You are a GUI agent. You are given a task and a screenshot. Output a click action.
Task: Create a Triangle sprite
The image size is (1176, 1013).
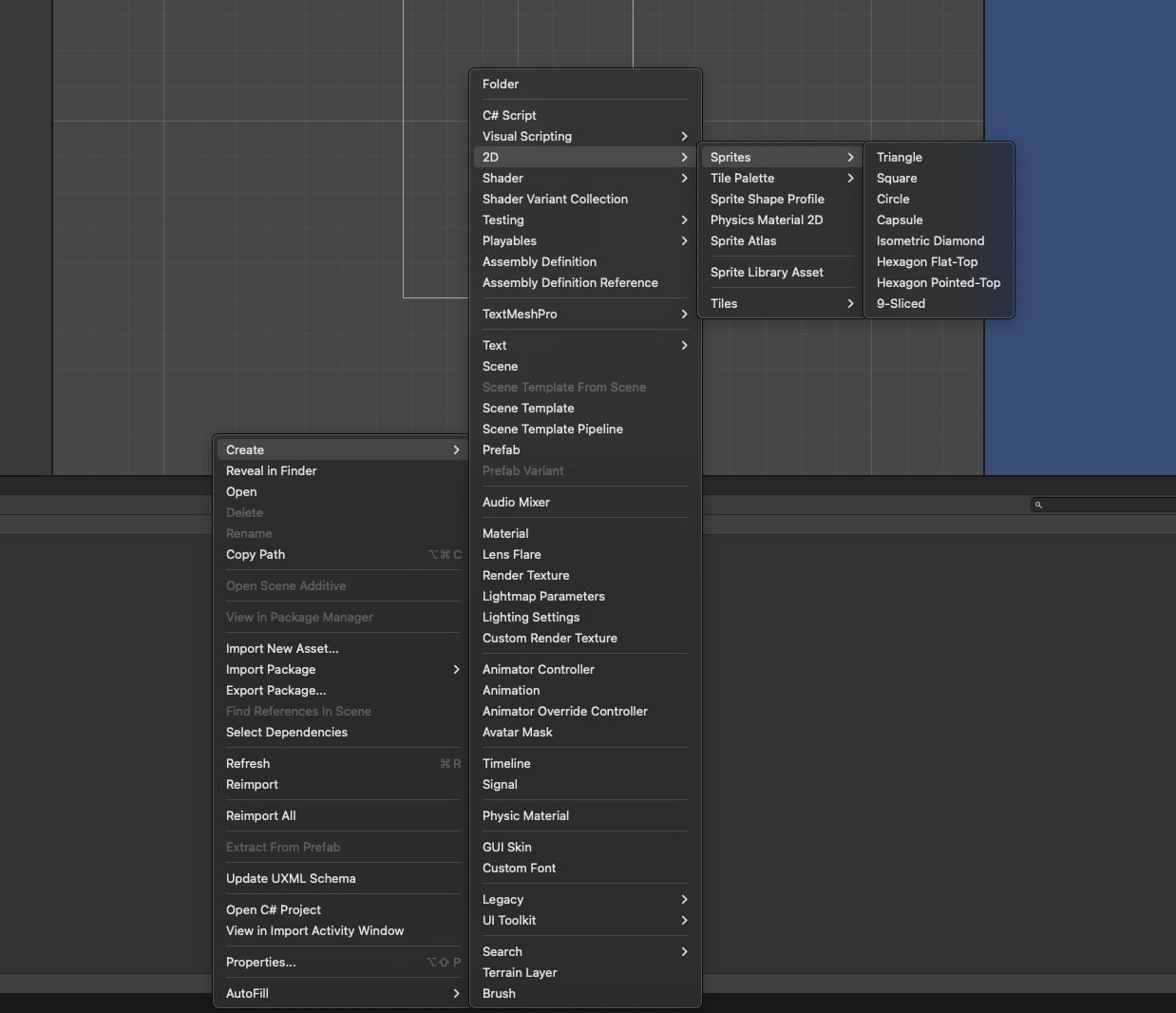pyautogui.click(x=939, y=157)
